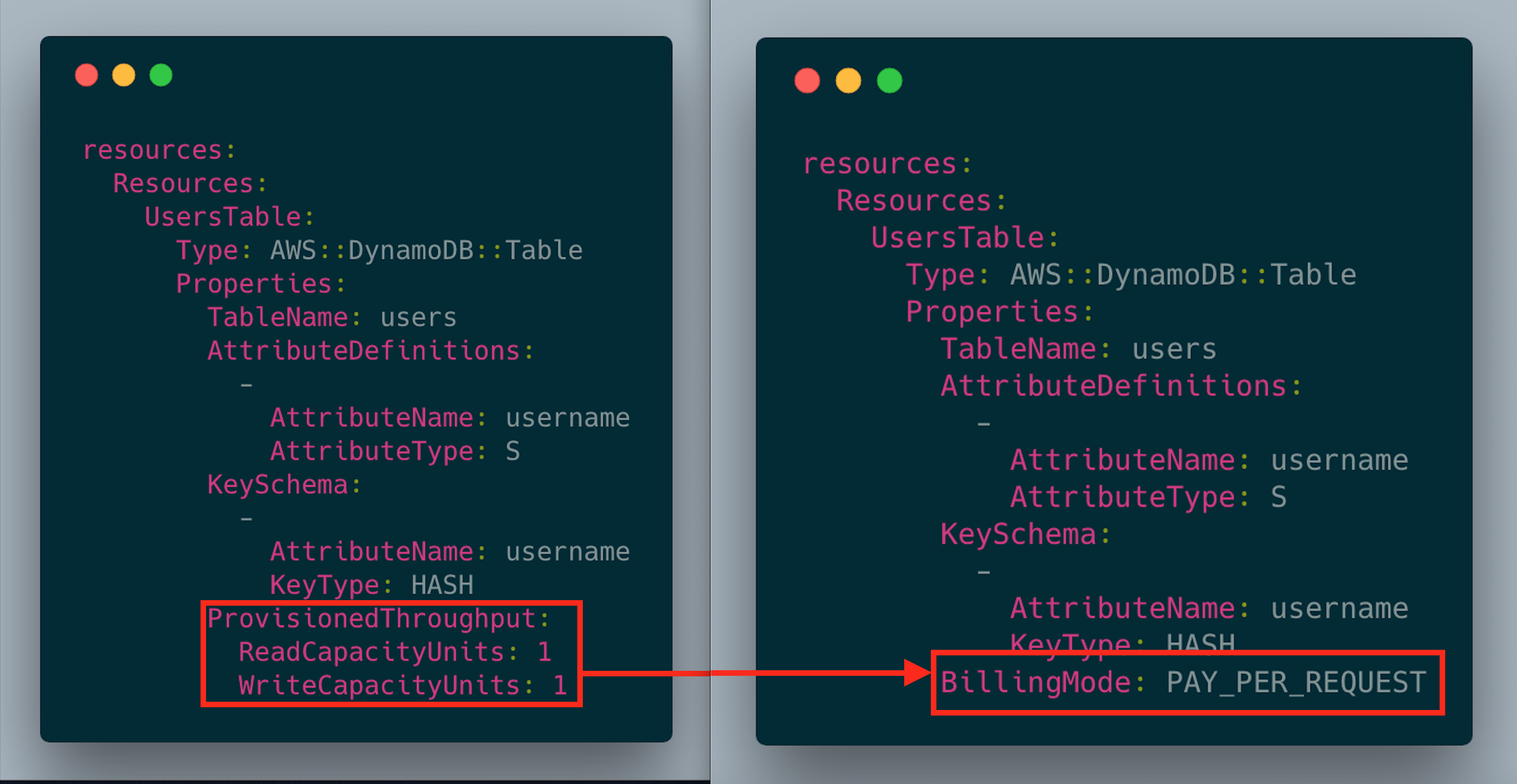Click the yellow minimize dot in right window
Viewport: 1517px width, 784px height.
click(x=848, y=81)
